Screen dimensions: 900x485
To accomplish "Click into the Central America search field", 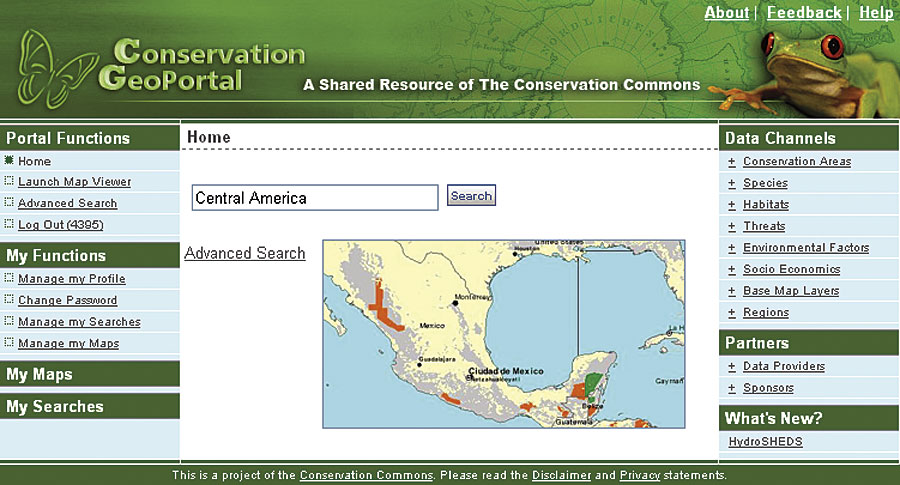I will 315,197.
